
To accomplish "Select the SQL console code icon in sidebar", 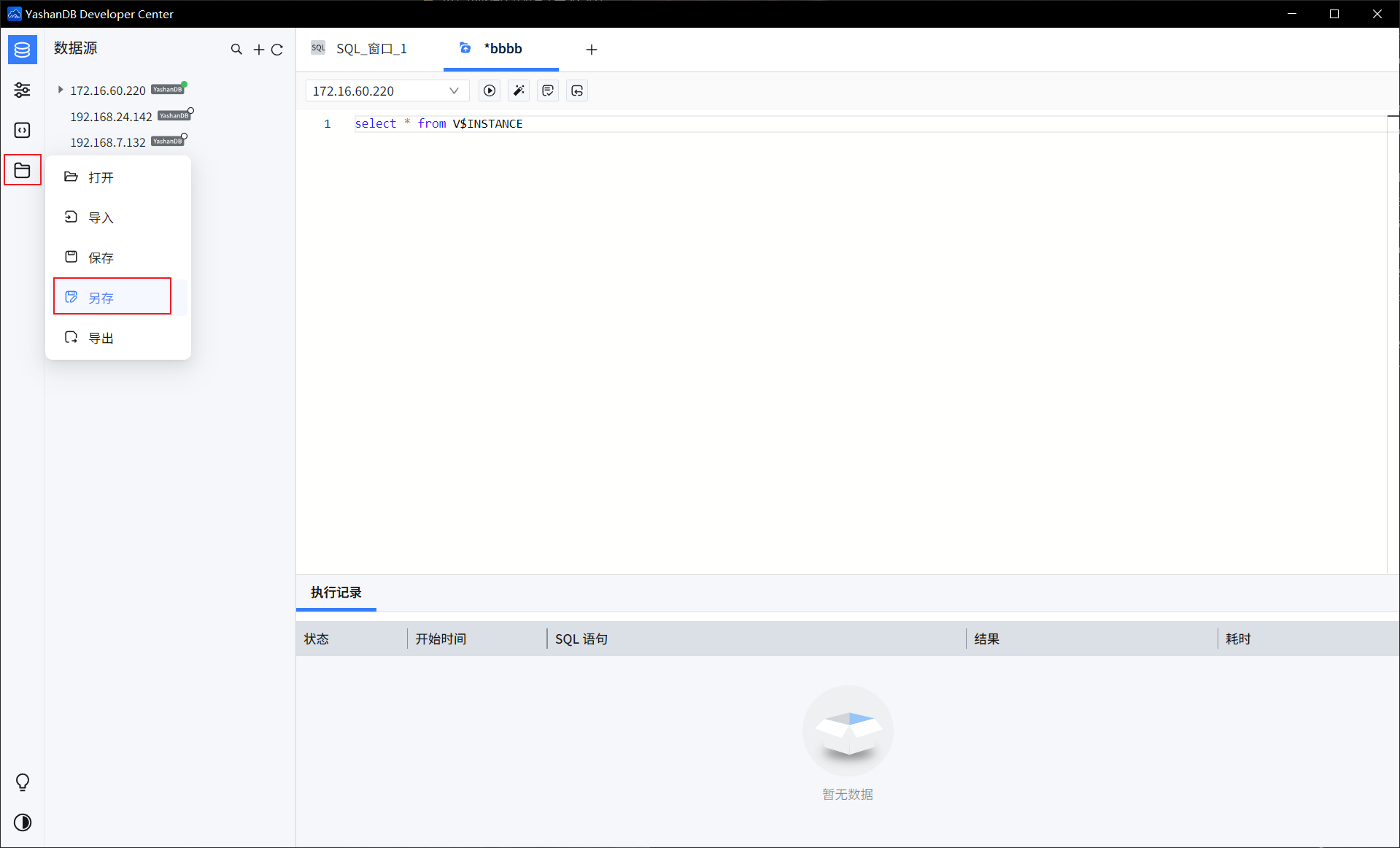I will tap(22, 130).
